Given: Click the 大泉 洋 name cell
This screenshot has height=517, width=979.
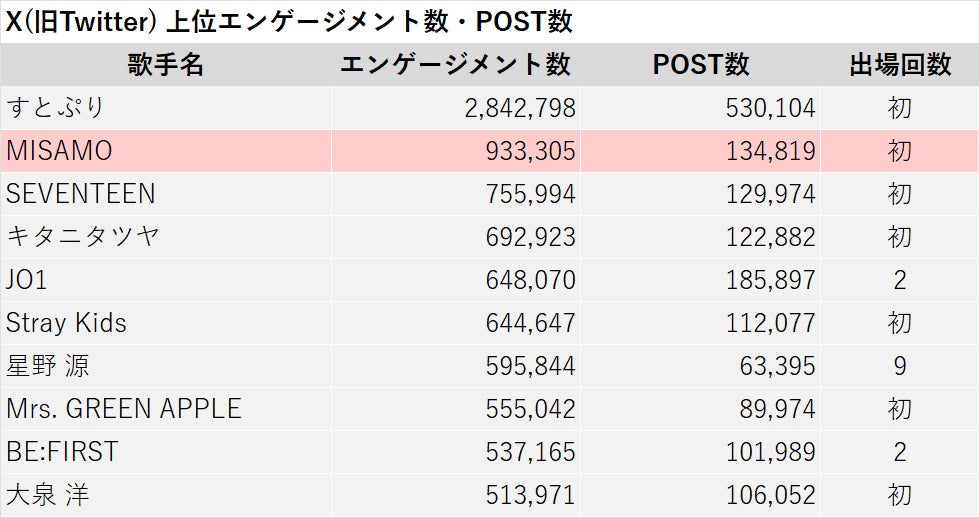Looking at the screenshot, I should click(x=48, y=495).
